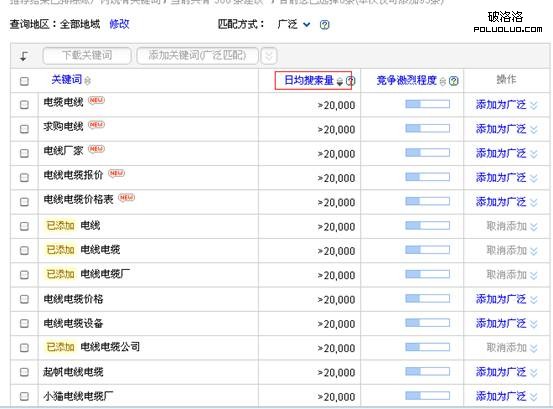The image size is (553, 409).
Task: Click the help icon next to 日均搜索量
Action: (x=350, y=81)
